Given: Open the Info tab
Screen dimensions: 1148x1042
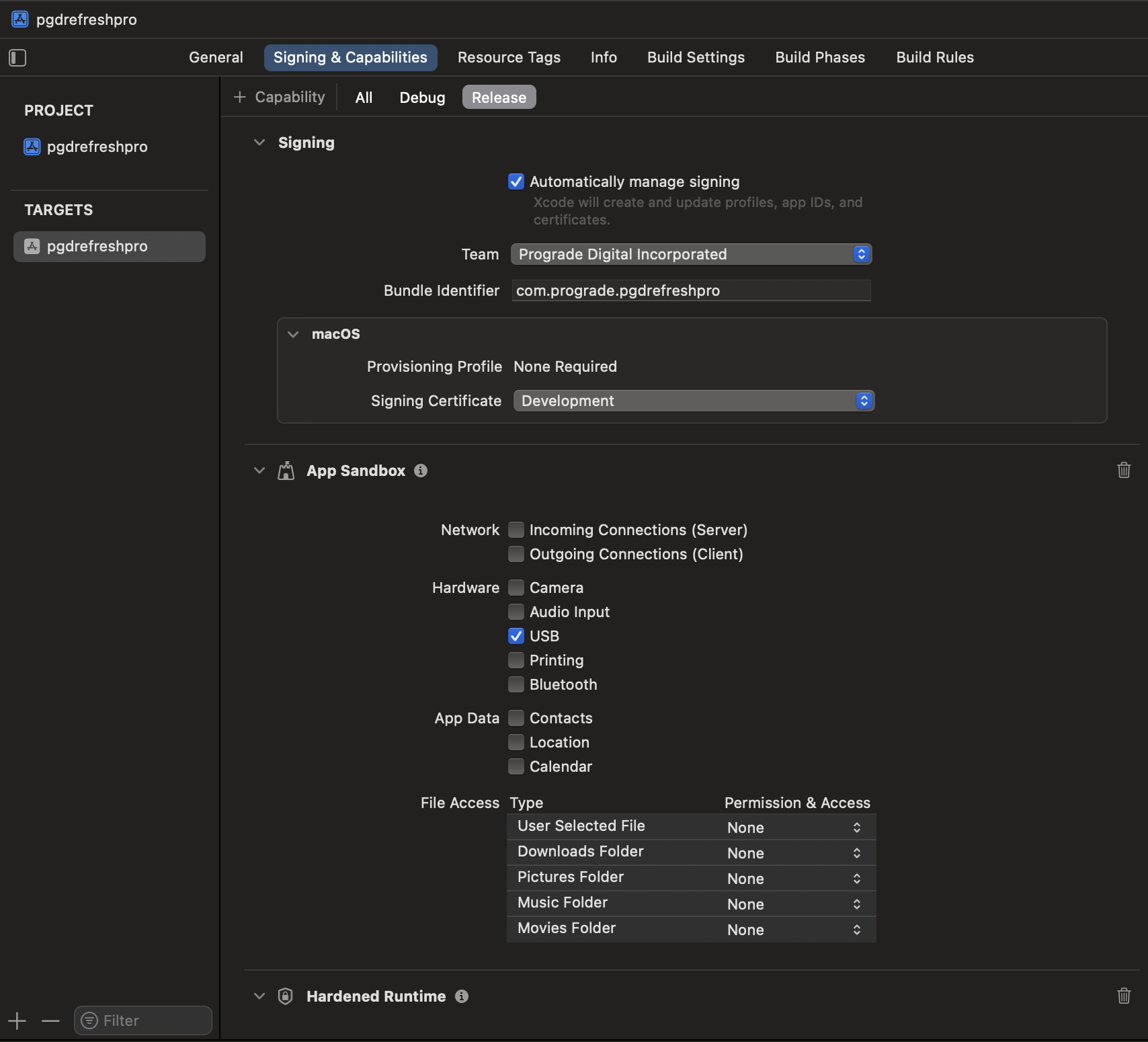Looking at the screenshot, I should tap(604, 58).
